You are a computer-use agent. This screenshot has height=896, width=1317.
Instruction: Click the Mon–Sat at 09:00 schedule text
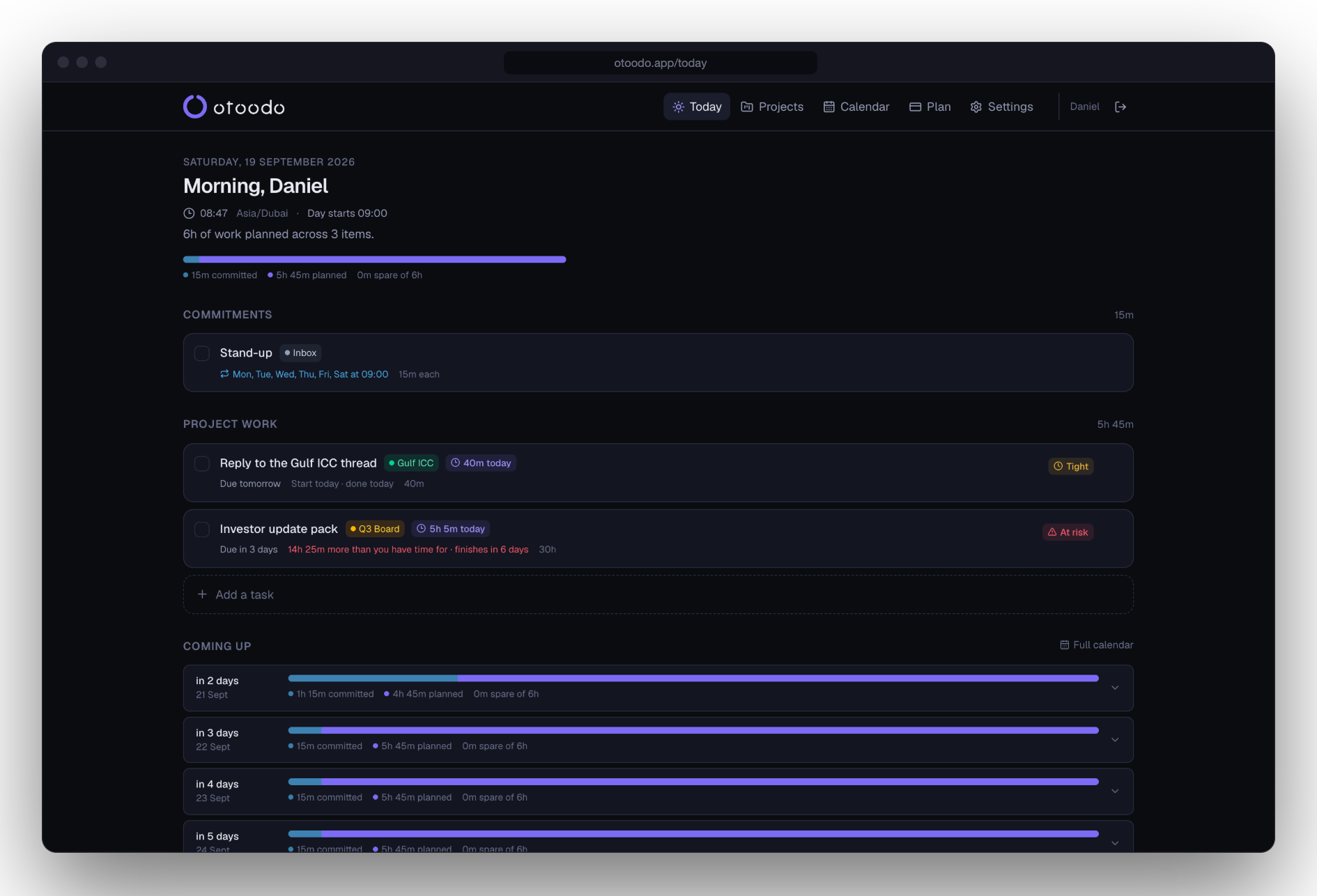(x=310, y=374)
